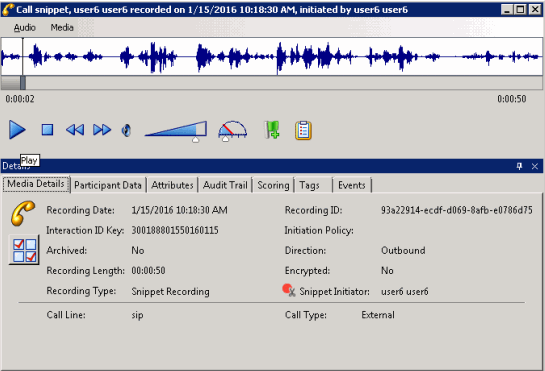545x371 pixels.
Task: Open the Scoring tab
Action: (x=273, y=185)
